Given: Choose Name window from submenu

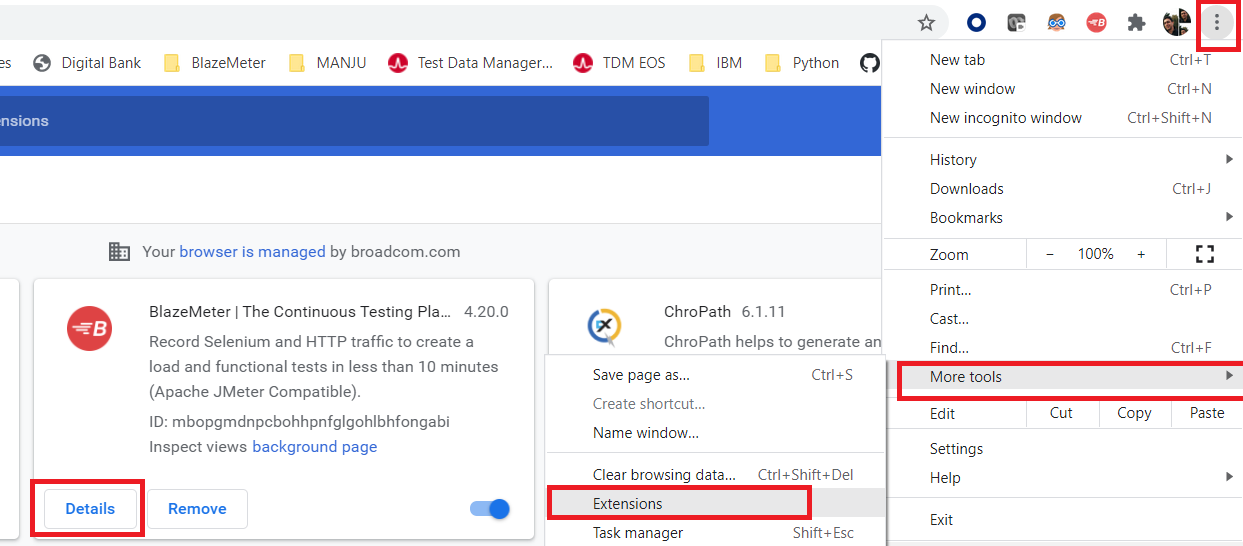Looking at the screenshot, I should point(714,433).
